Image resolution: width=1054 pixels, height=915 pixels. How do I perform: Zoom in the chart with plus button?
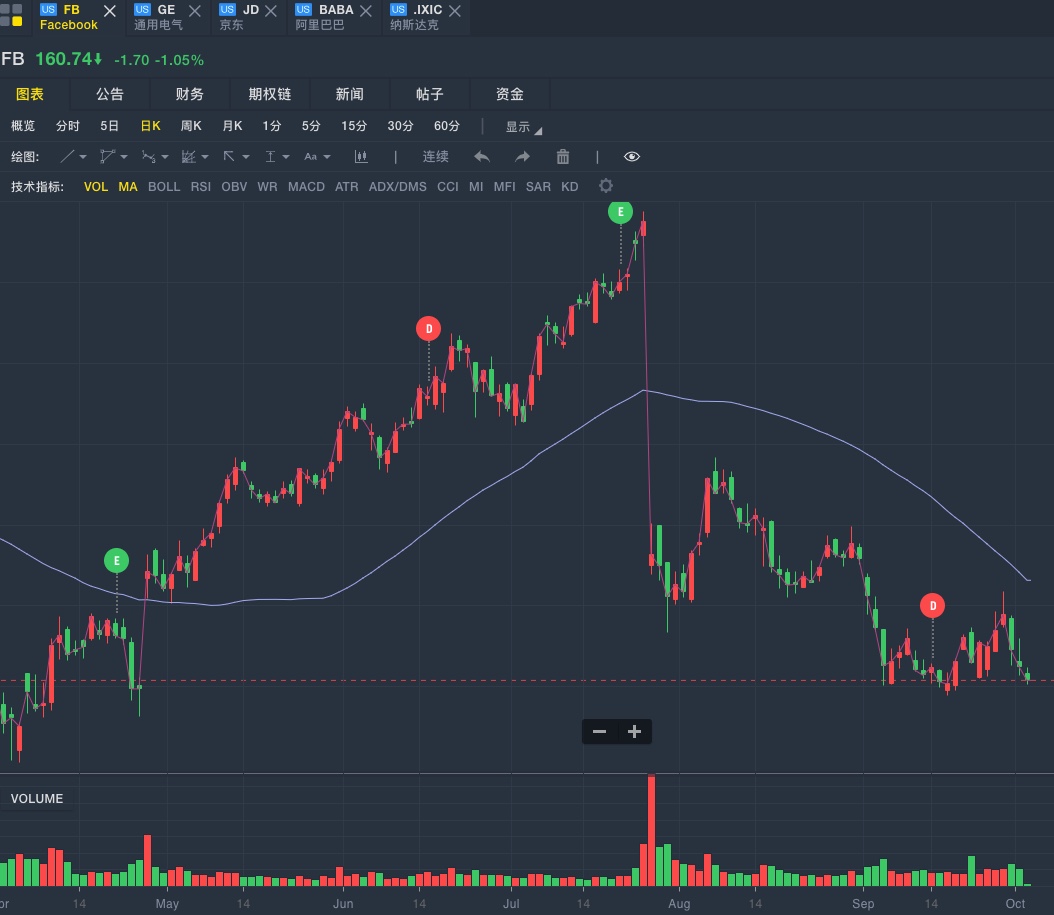(634, 732)
